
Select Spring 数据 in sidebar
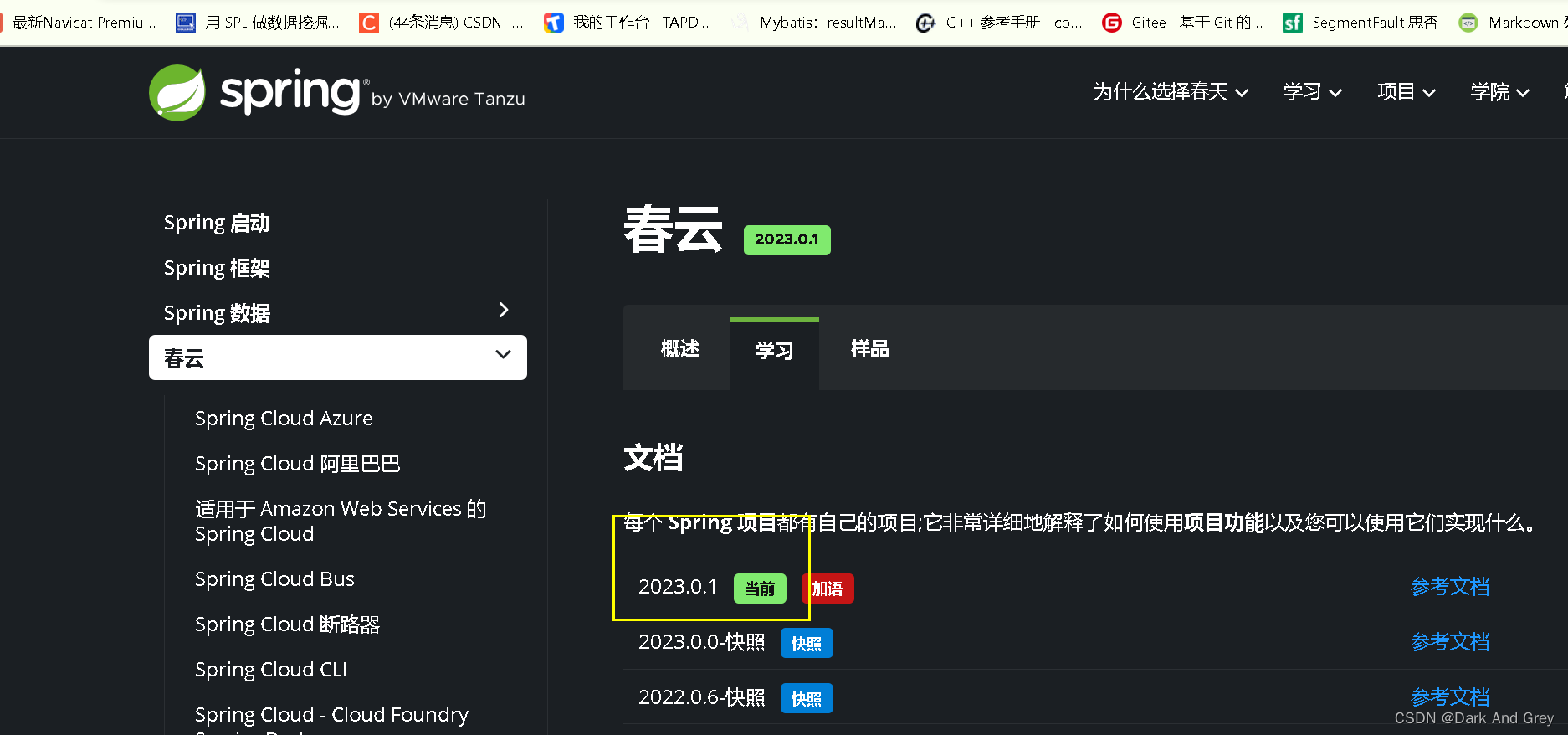[217, 313]
